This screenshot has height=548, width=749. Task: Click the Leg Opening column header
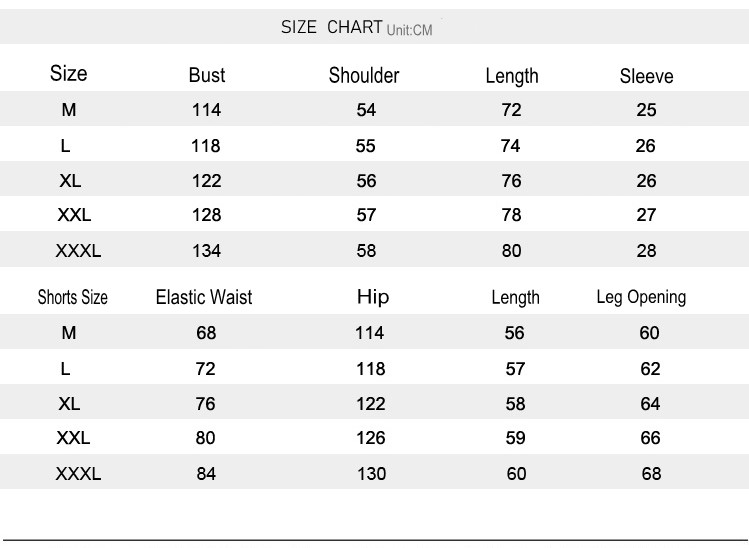(x=641, y=297)
